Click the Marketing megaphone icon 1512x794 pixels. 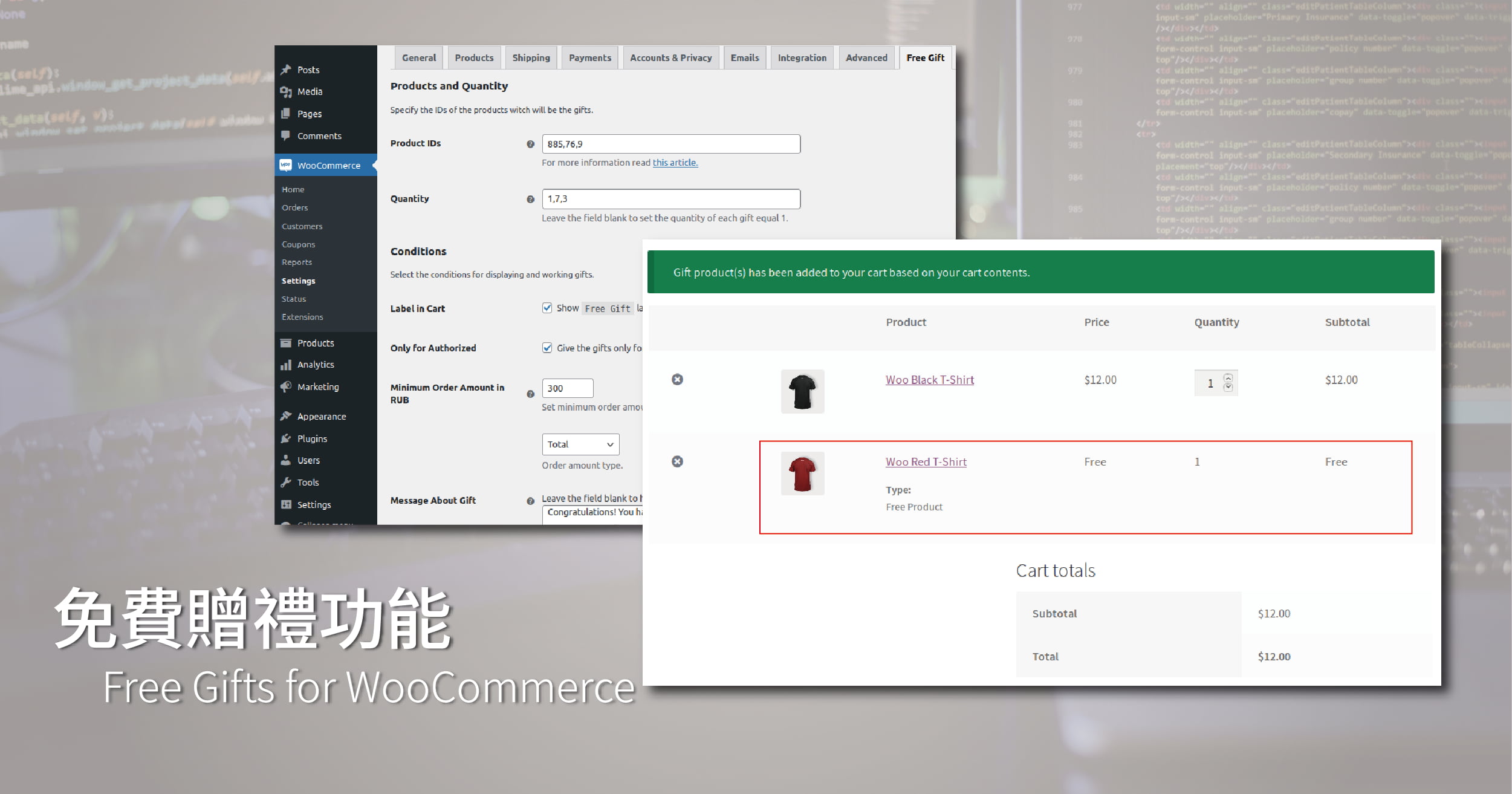[286, 386]
